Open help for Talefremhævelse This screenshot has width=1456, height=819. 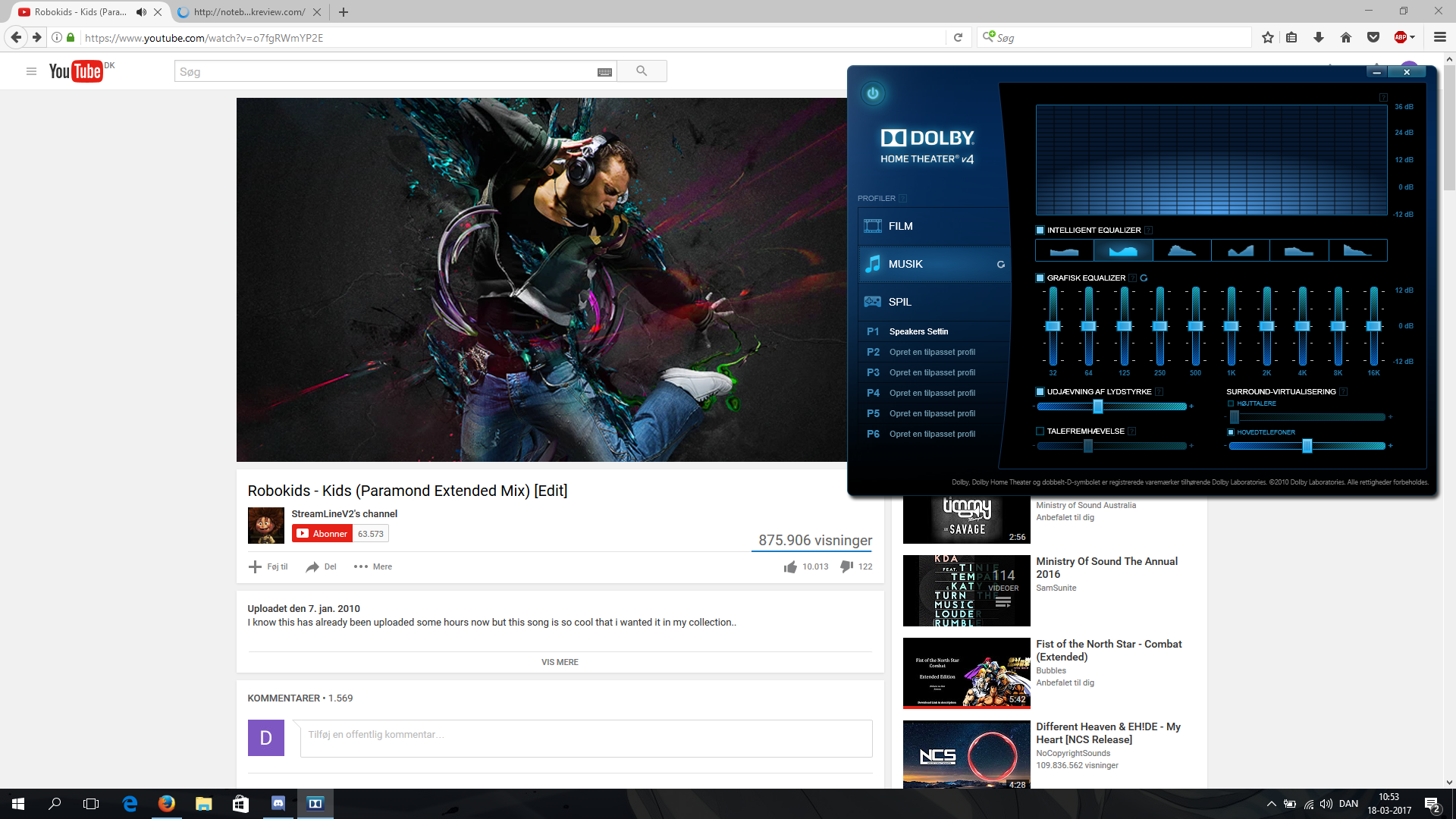(x=1132, y=431)
